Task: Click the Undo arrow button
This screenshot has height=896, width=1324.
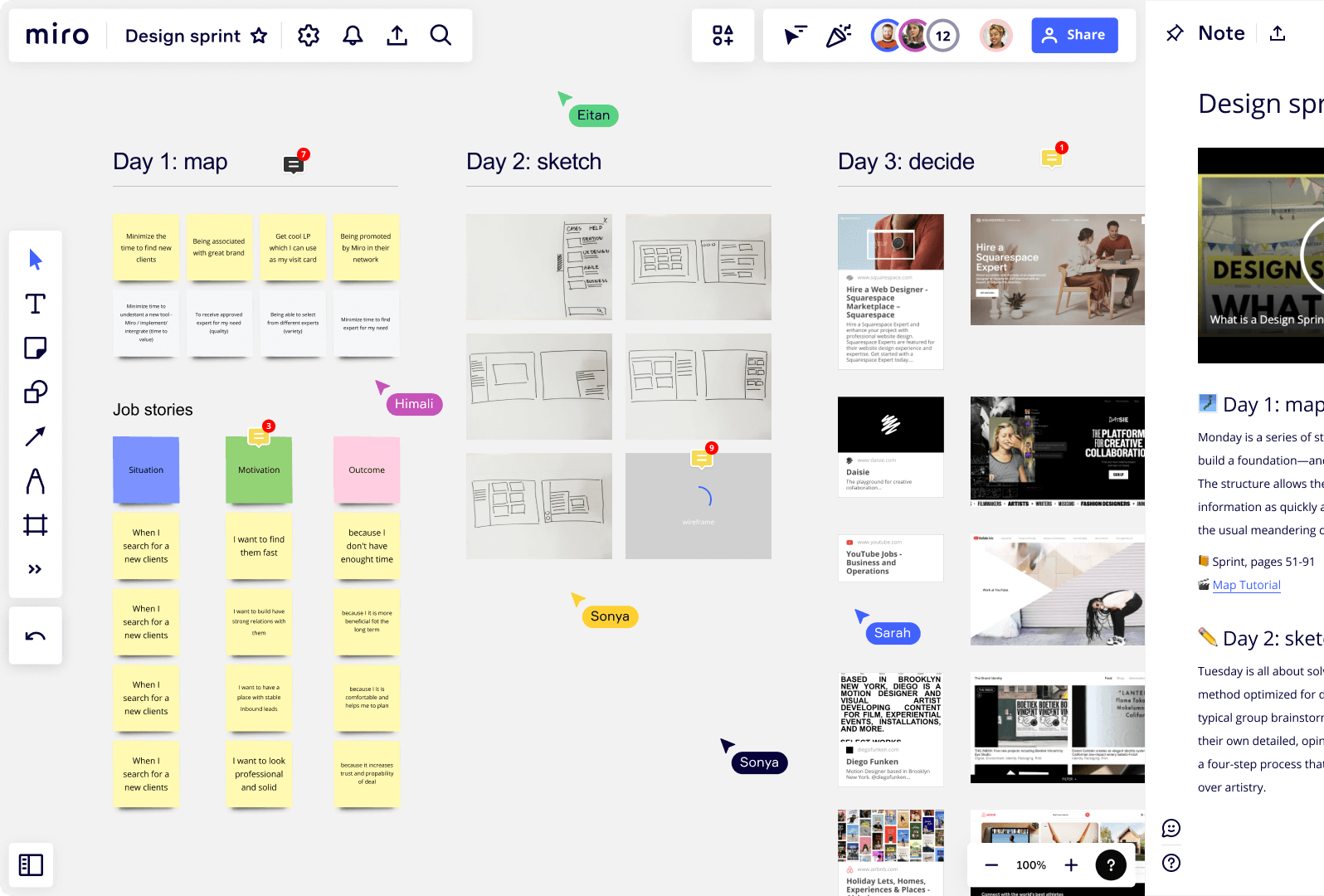Action: click(35, 636)
